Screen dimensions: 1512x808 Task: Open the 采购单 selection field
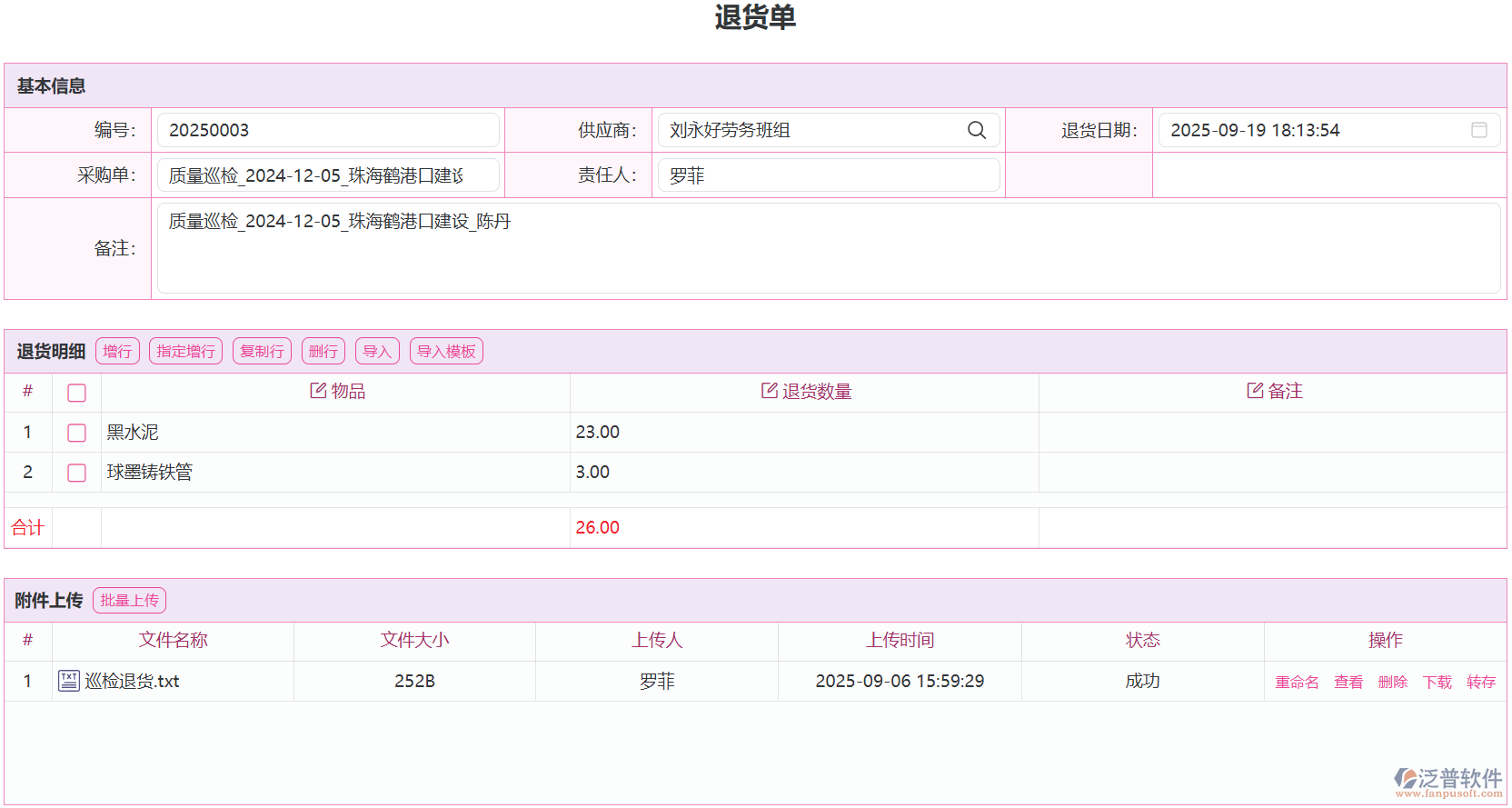coord(328,175)
